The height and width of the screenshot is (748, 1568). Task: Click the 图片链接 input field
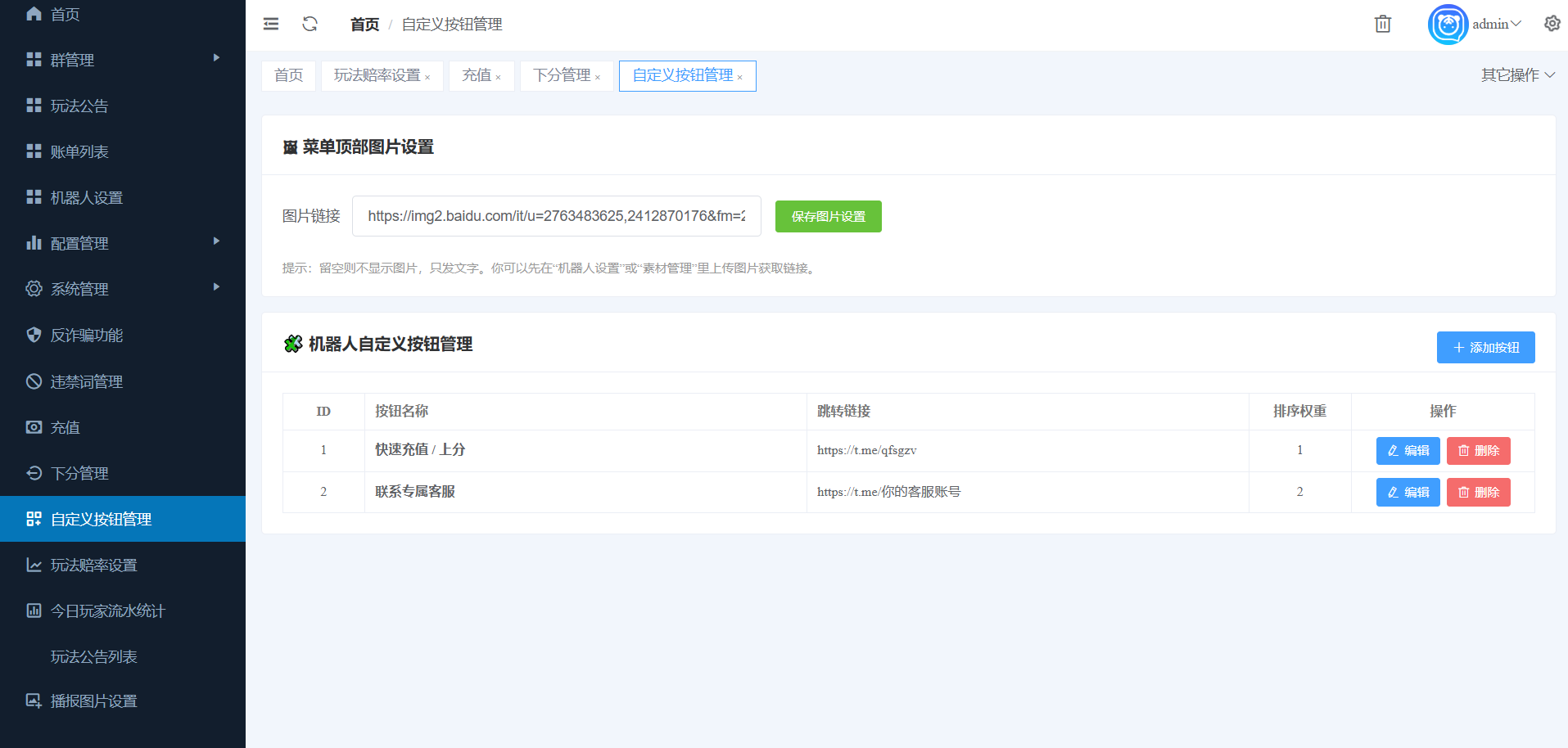pos(556,216)
